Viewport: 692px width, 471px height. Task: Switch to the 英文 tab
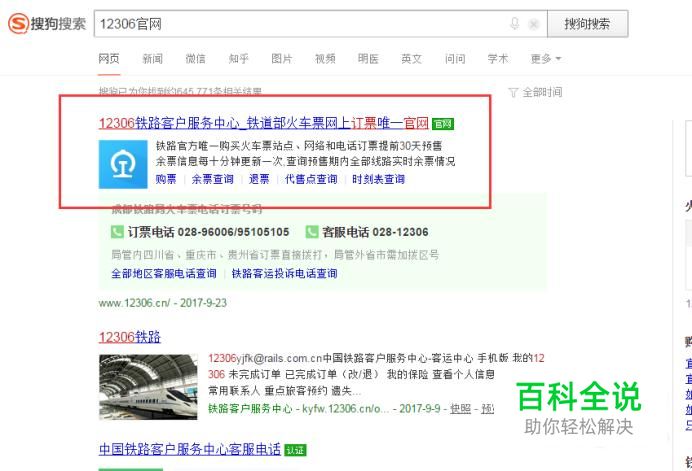[x=411, y=59]
